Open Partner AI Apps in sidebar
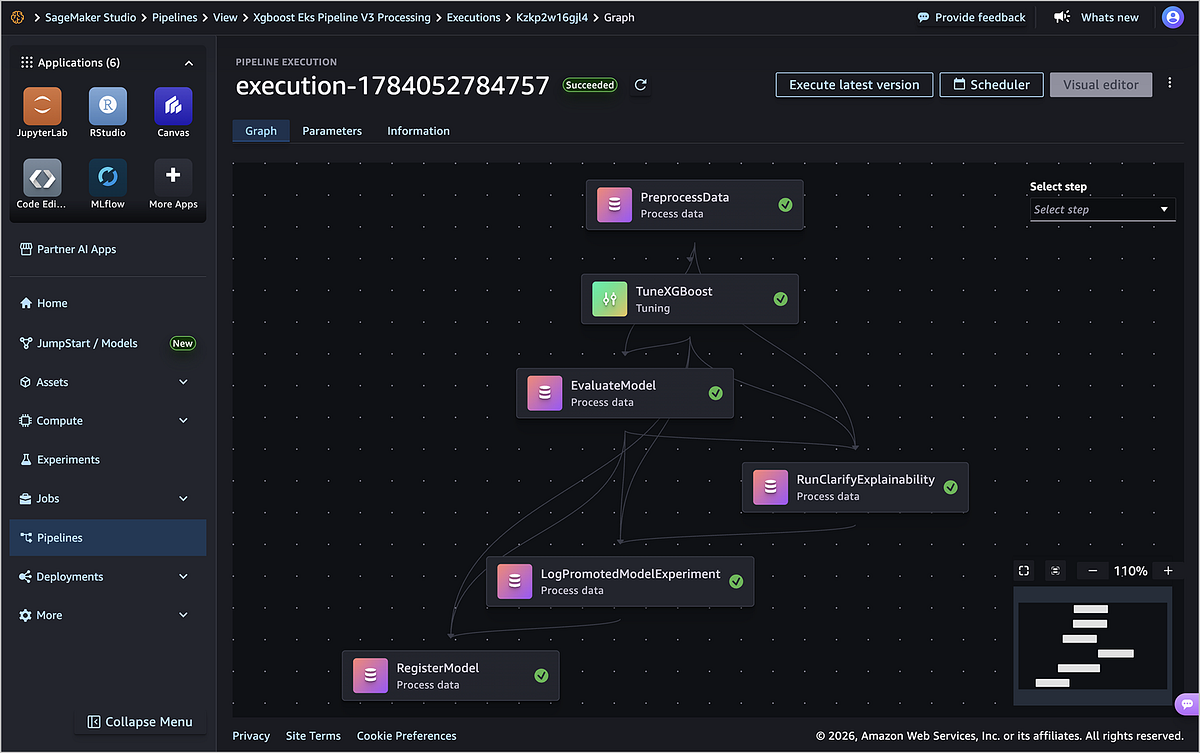Image resolution: width=1200 pixels, height=753 pixels. point(108,249)
